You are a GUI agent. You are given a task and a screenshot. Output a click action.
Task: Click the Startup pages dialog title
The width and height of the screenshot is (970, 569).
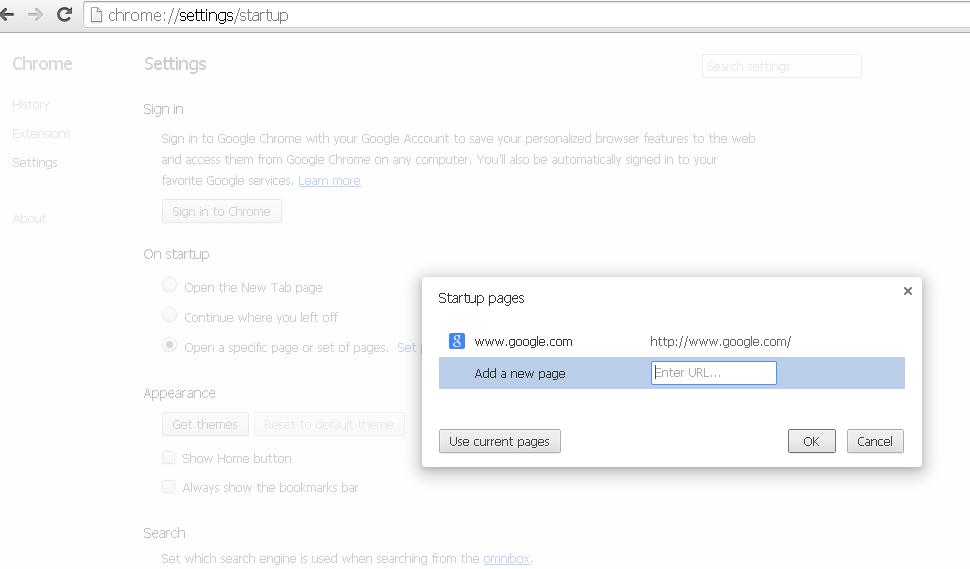coord(481,298)
